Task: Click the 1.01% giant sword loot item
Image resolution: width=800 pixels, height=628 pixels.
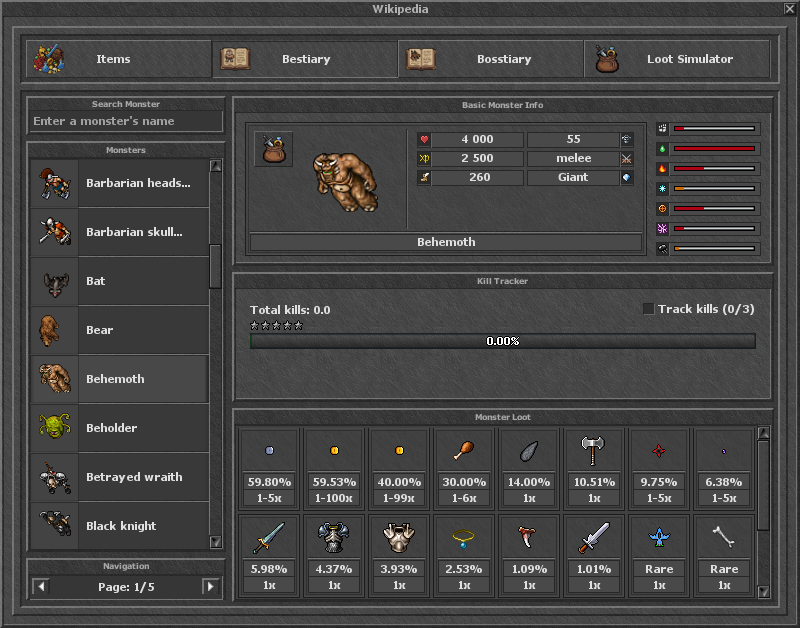Action: [594, 555]
